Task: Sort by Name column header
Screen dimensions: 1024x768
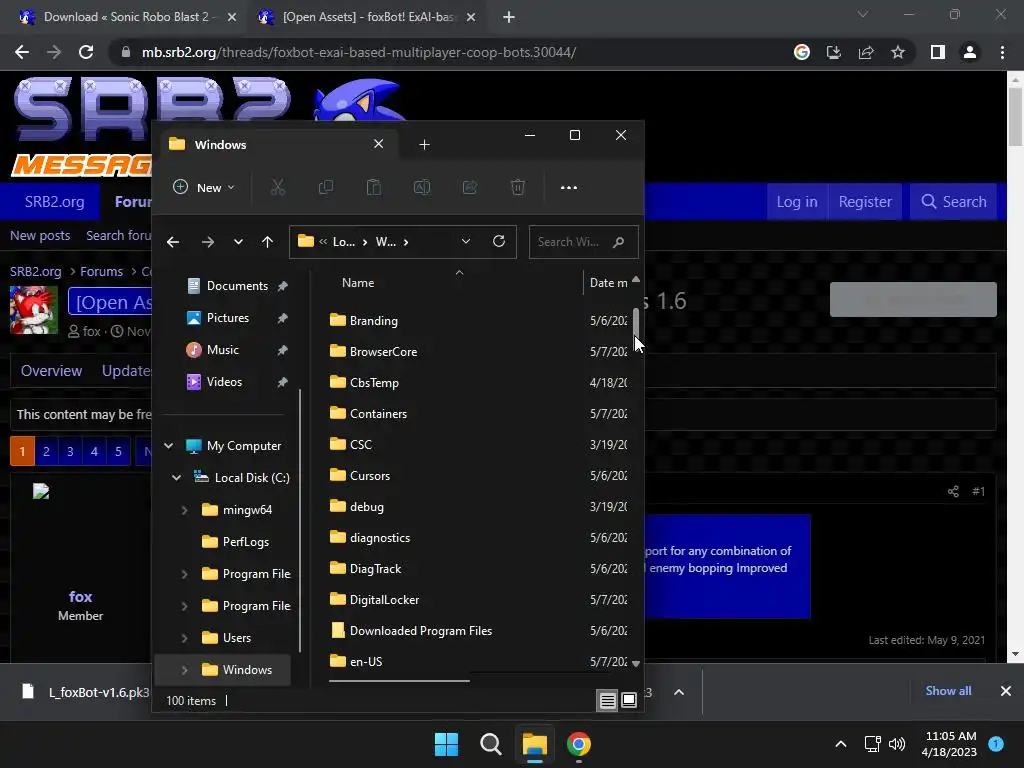Action: [x=358, y=283]
